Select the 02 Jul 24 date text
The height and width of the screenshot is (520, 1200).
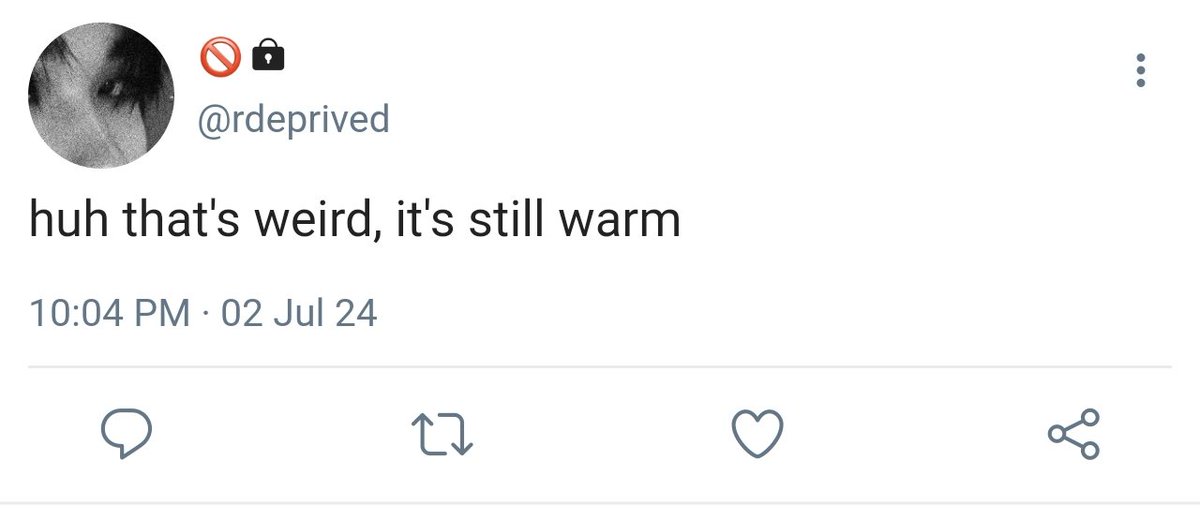299,314
